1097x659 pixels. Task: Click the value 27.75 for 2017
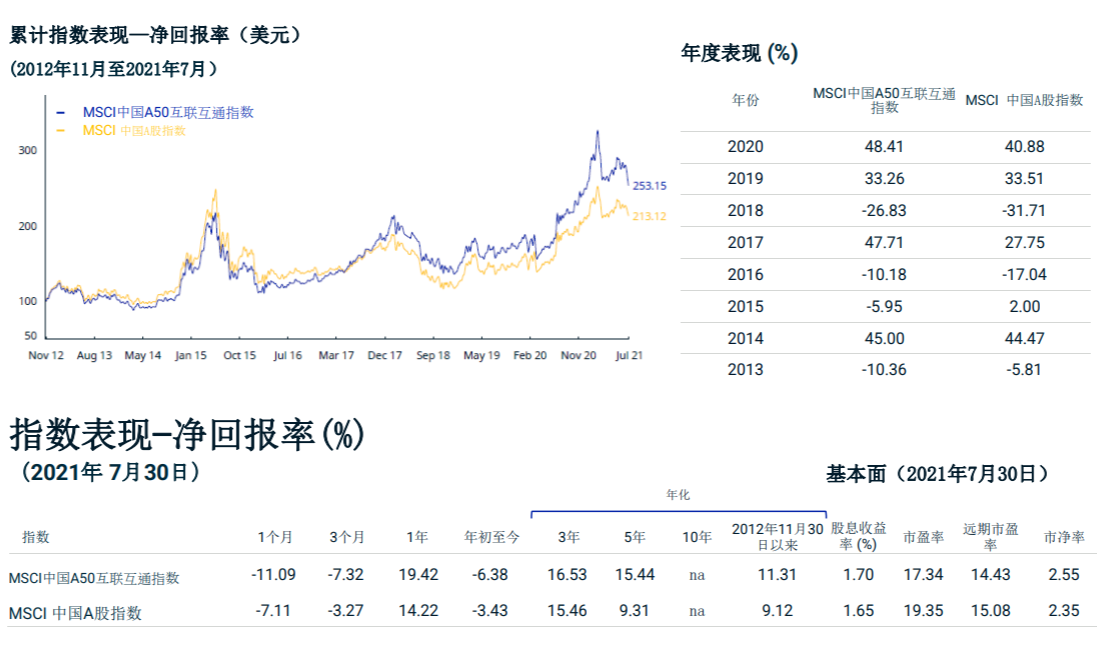(x=1024, y=243)
